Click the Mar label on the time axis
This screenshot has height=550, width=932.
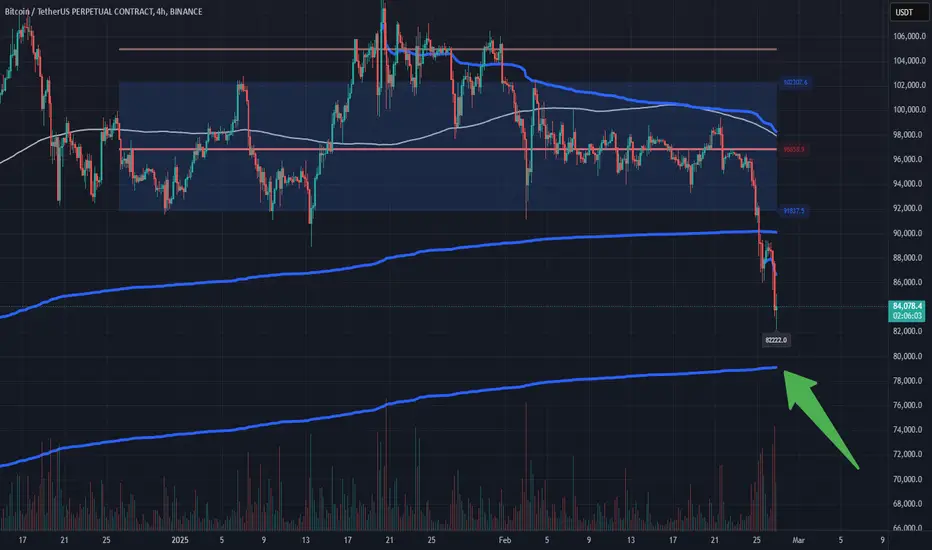pyautogui.click(x=798, y=540)
